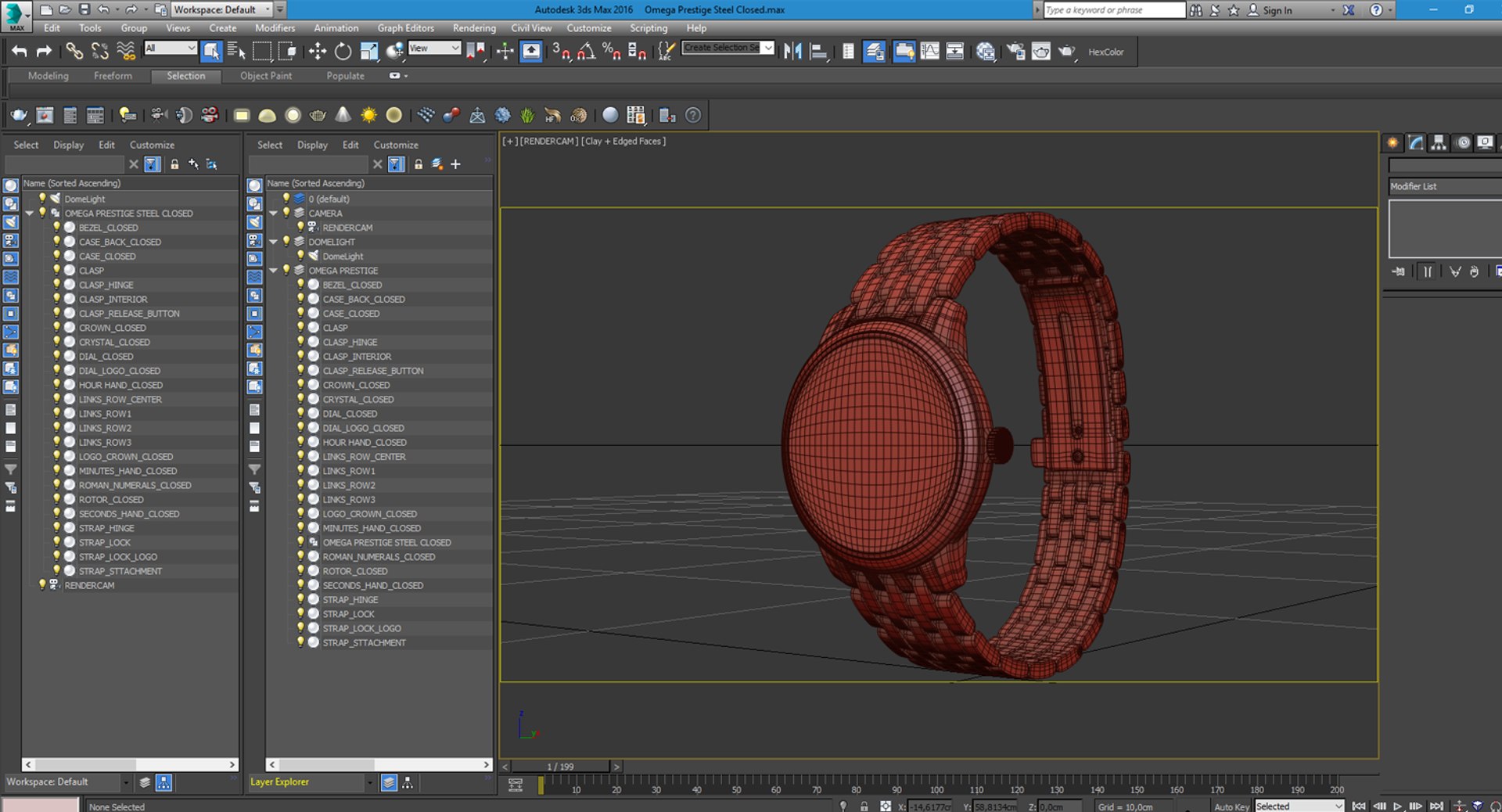Click Customize in the layer explorer panel
Image resolution: width=1502 pixels, height=812 pixels.
tap(396, 145)
